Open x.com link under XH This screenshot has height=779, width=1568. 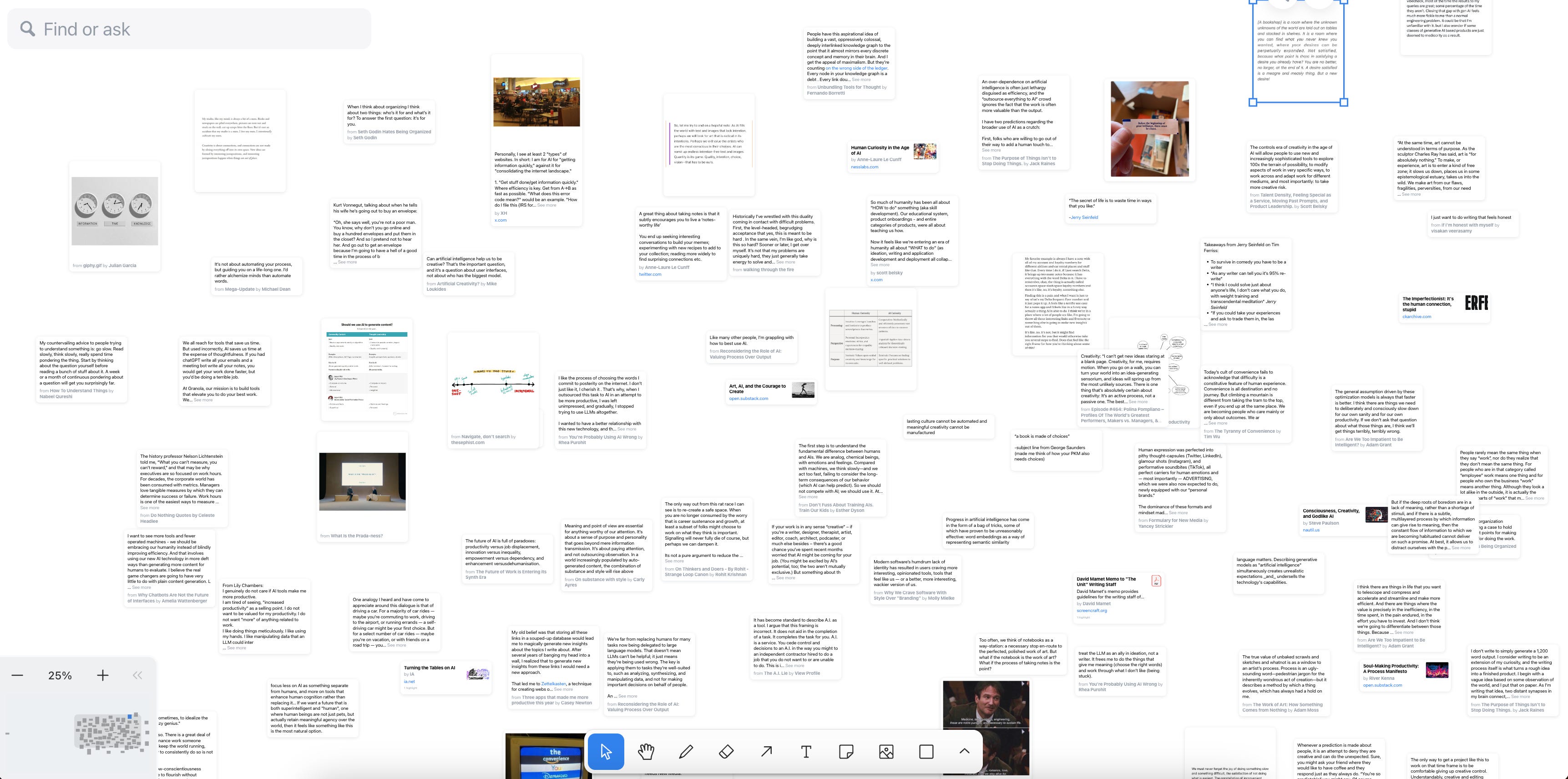[x=501, y=220]
